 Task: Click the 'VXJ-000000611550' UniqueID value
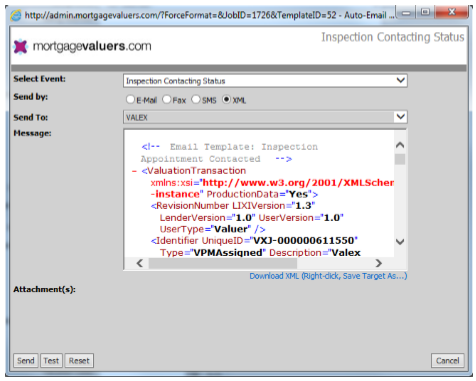coord(304,241)
